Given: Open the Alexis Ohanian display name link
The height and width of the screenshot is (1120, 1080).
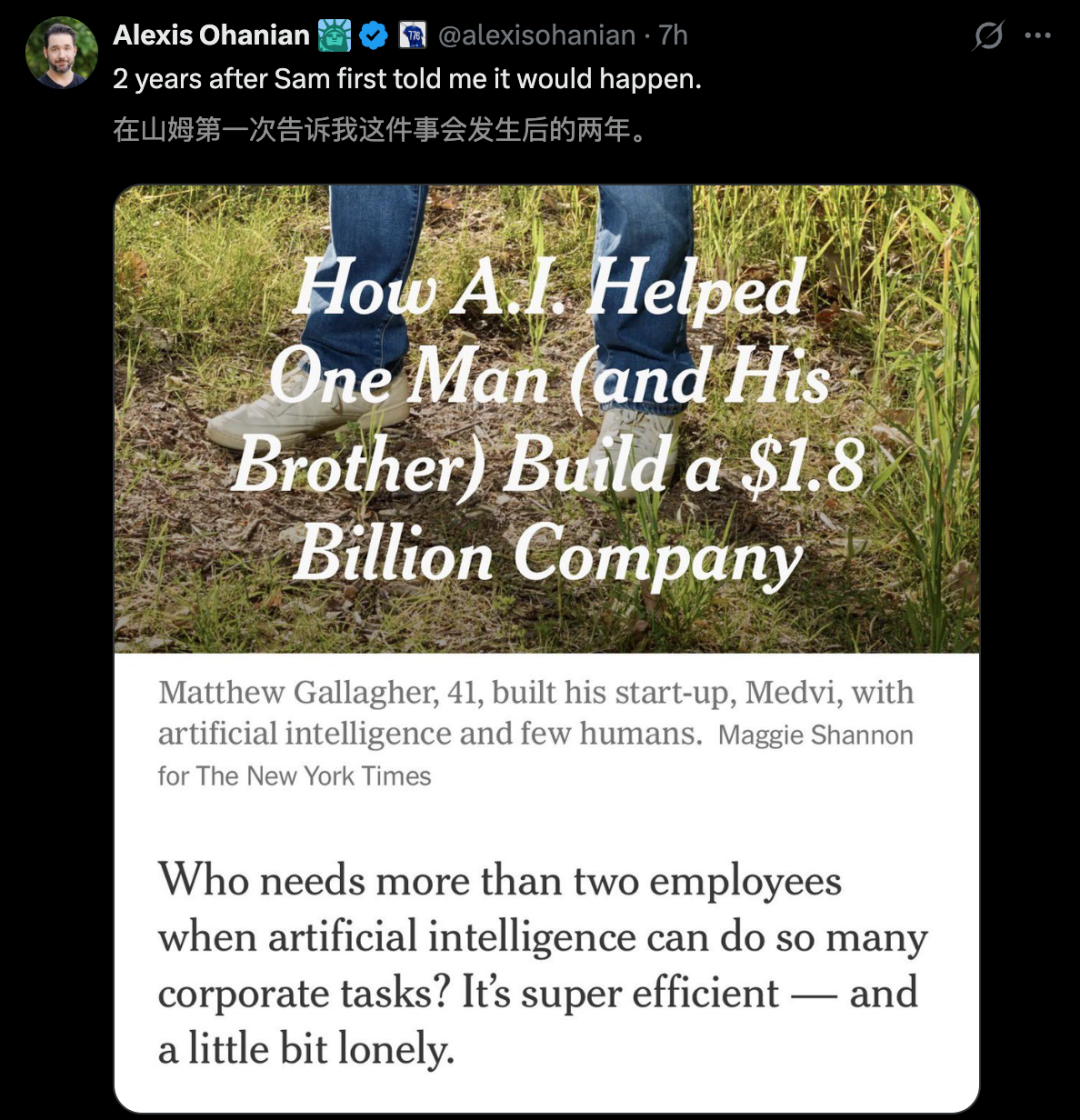Looking at the screenshot, I should coord(211,36).
